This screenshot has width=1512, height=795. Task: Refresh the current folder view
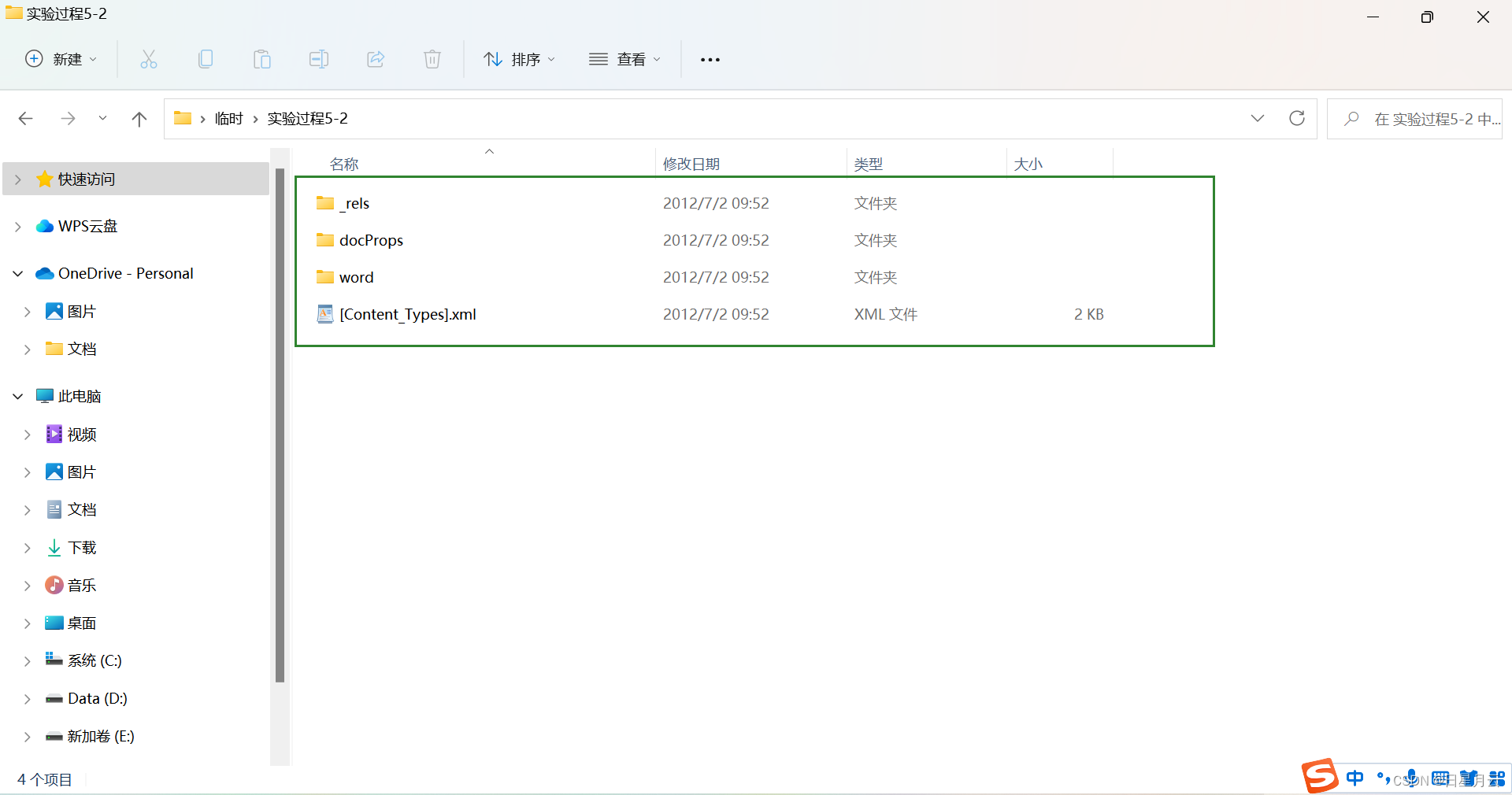click(1297, 118)
